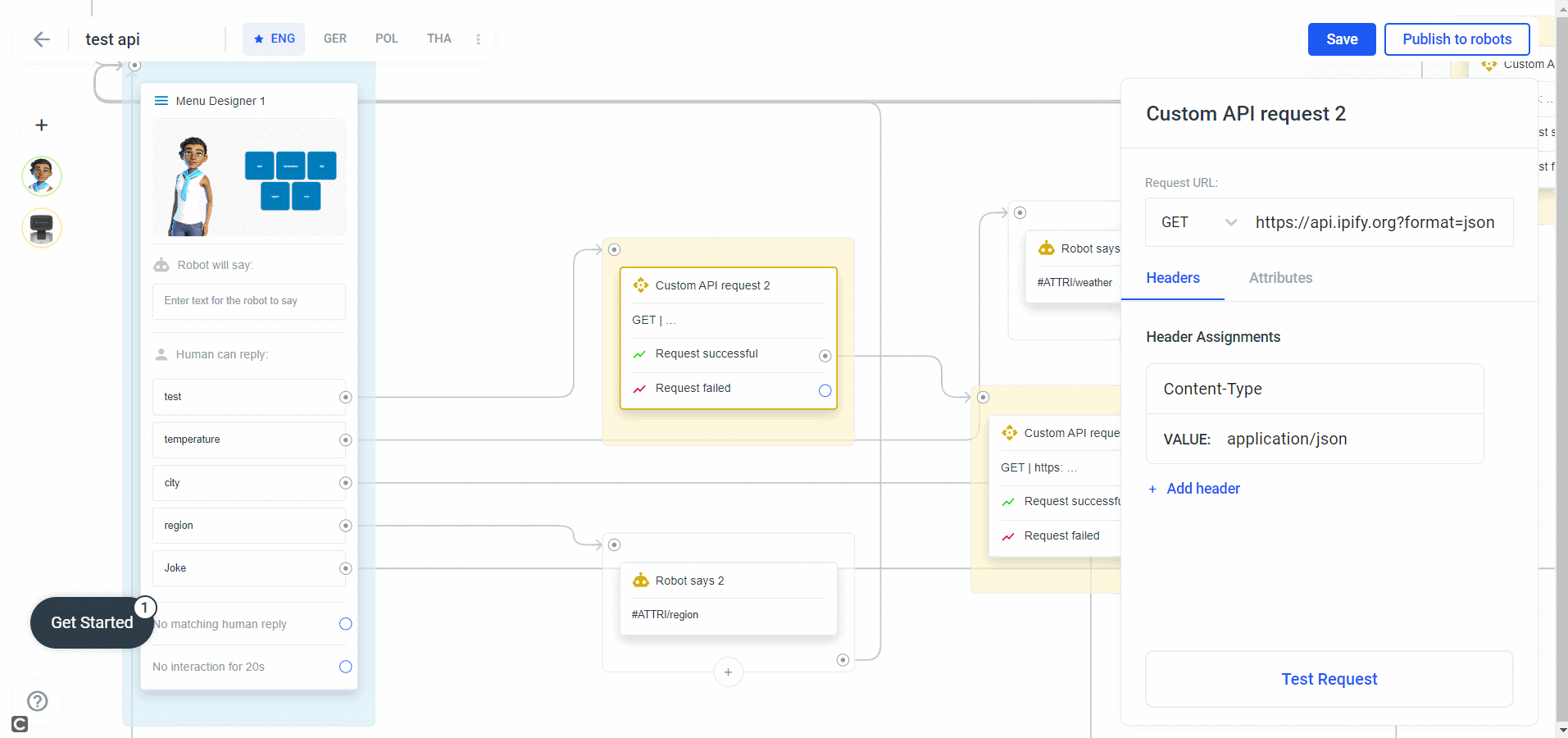Image resolution: width=1568 pixels, height=738 pixels.
Task: Click the Content-Type header name field
Action: tap(1315, 389)
